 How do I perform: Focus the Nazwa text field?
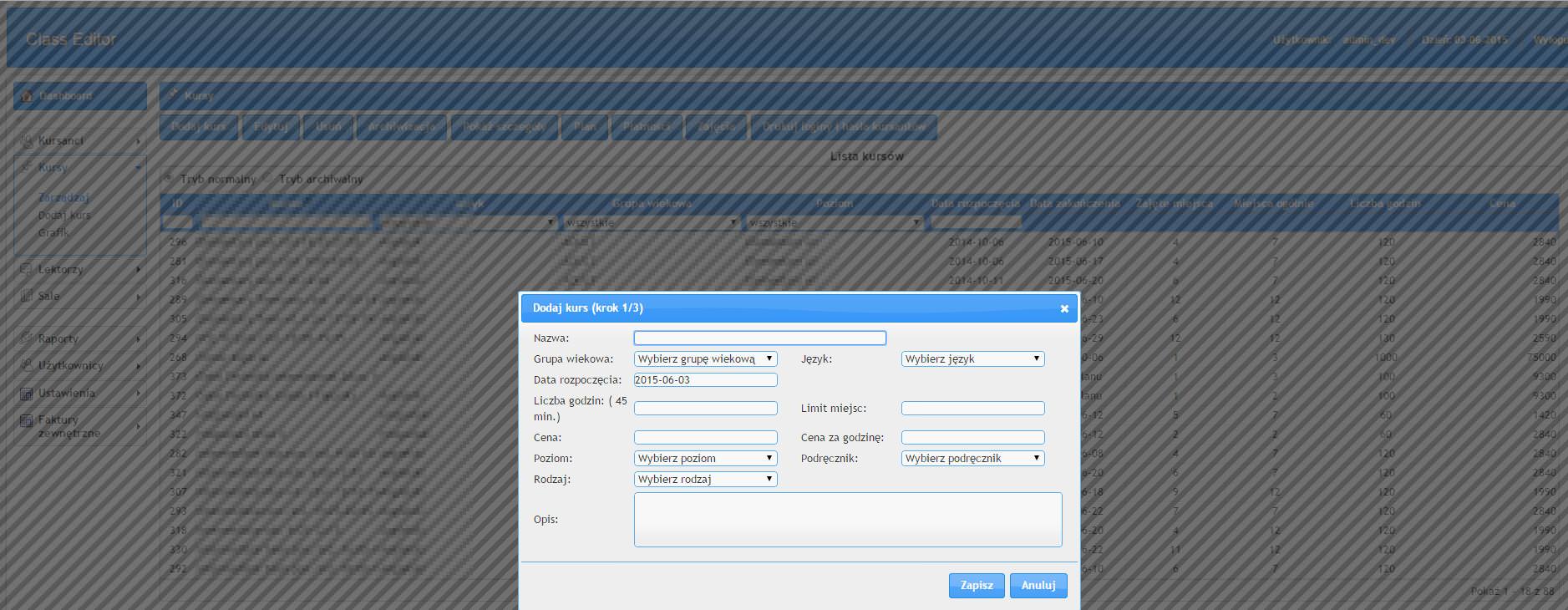pyautogui.click(x=759, y=338)
